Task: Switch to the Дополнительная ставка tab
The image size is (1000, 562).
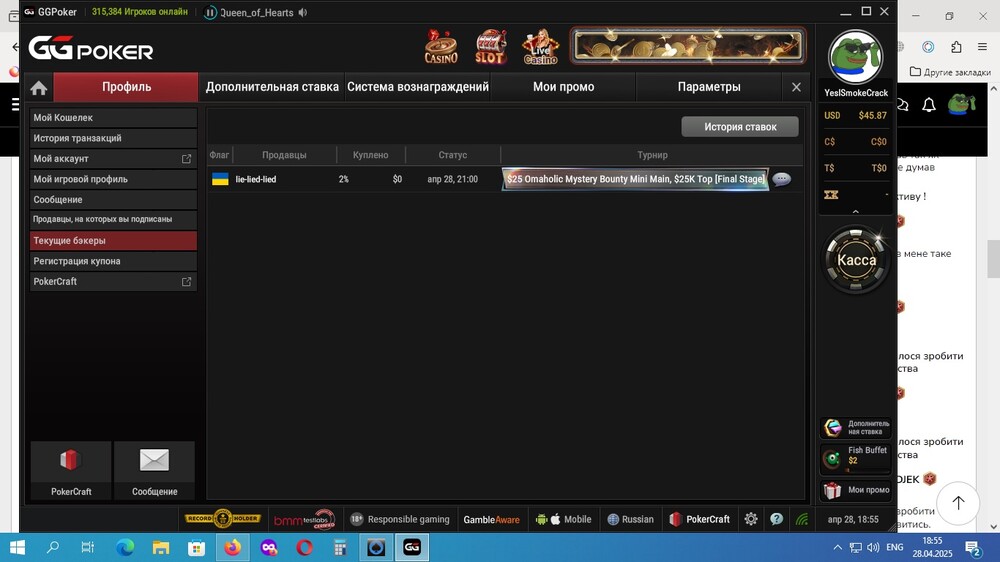Action: pyautogui.click(x=272, y=87)
